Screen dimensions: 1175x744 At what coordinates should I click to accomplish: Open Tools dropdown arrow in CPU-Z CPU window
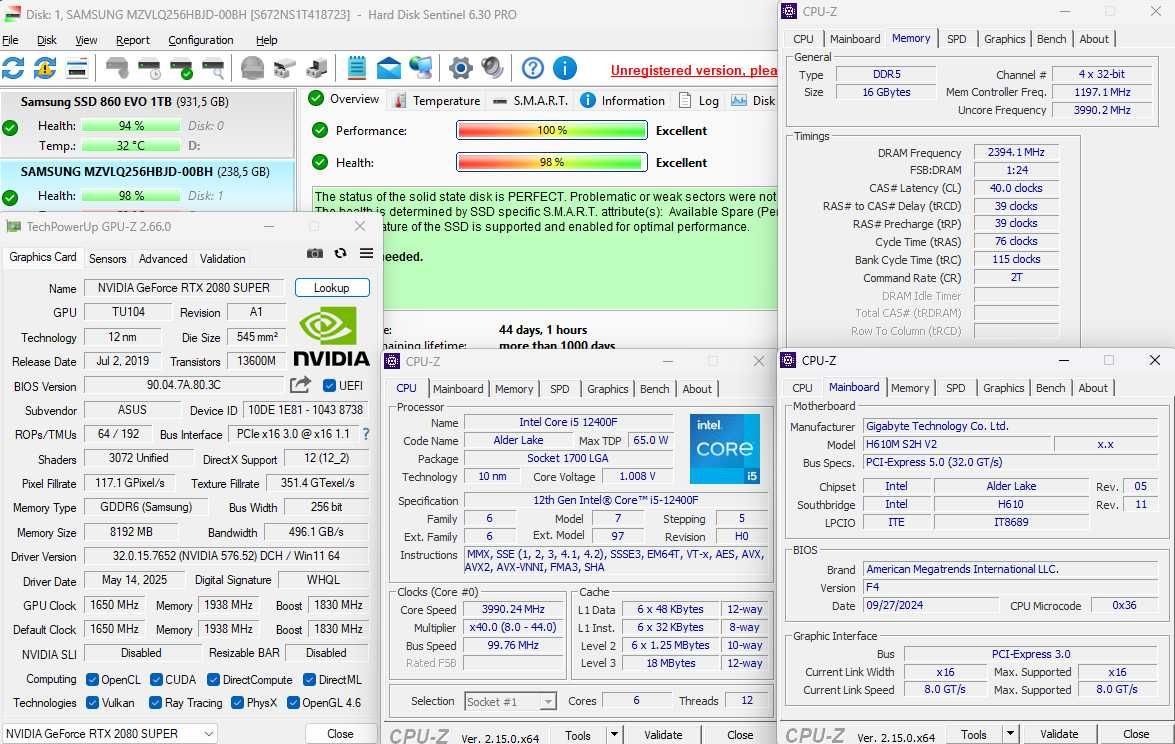click(614, 735)
